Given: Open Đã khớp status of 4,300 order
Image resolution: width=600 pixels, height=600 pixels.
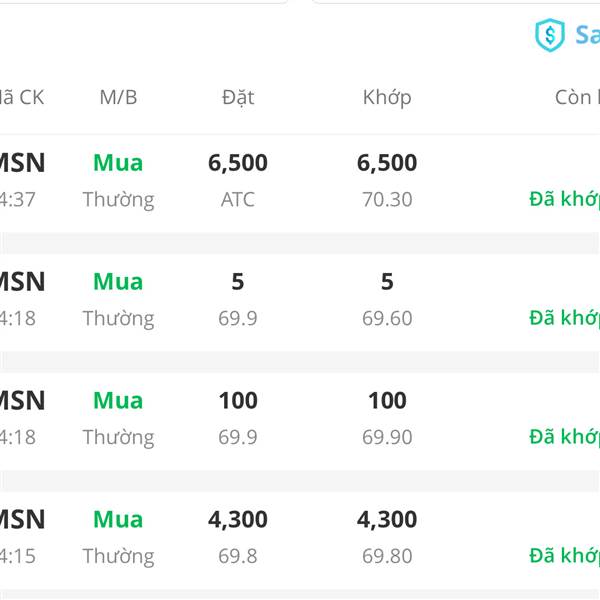Looking at the screenshot, I should coord(564,556).
